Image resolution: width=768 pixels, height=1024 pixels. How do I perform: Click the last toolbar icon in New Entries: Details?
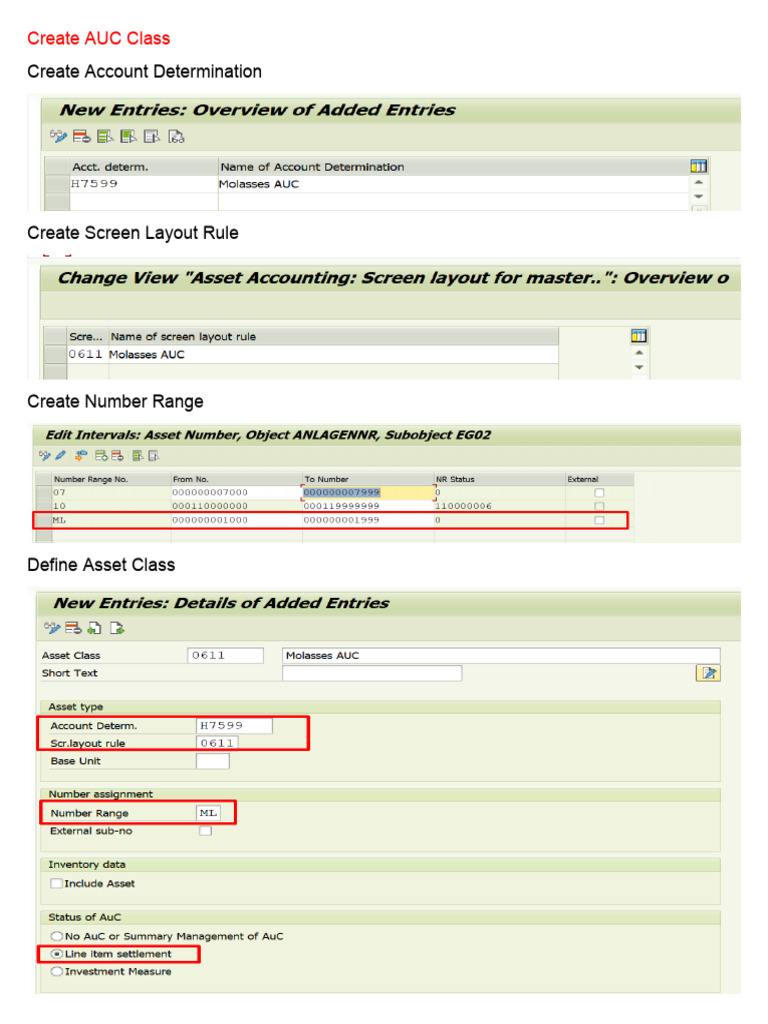pyautogui.click(x=118, y=628)
